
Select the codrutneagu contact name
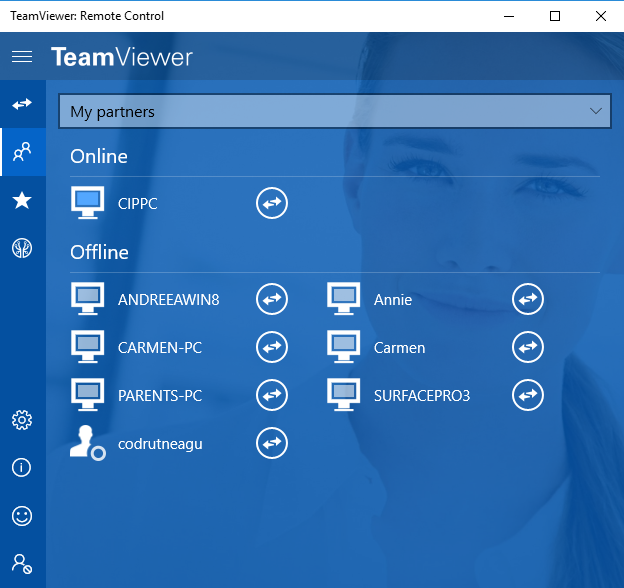click(160, 444)
